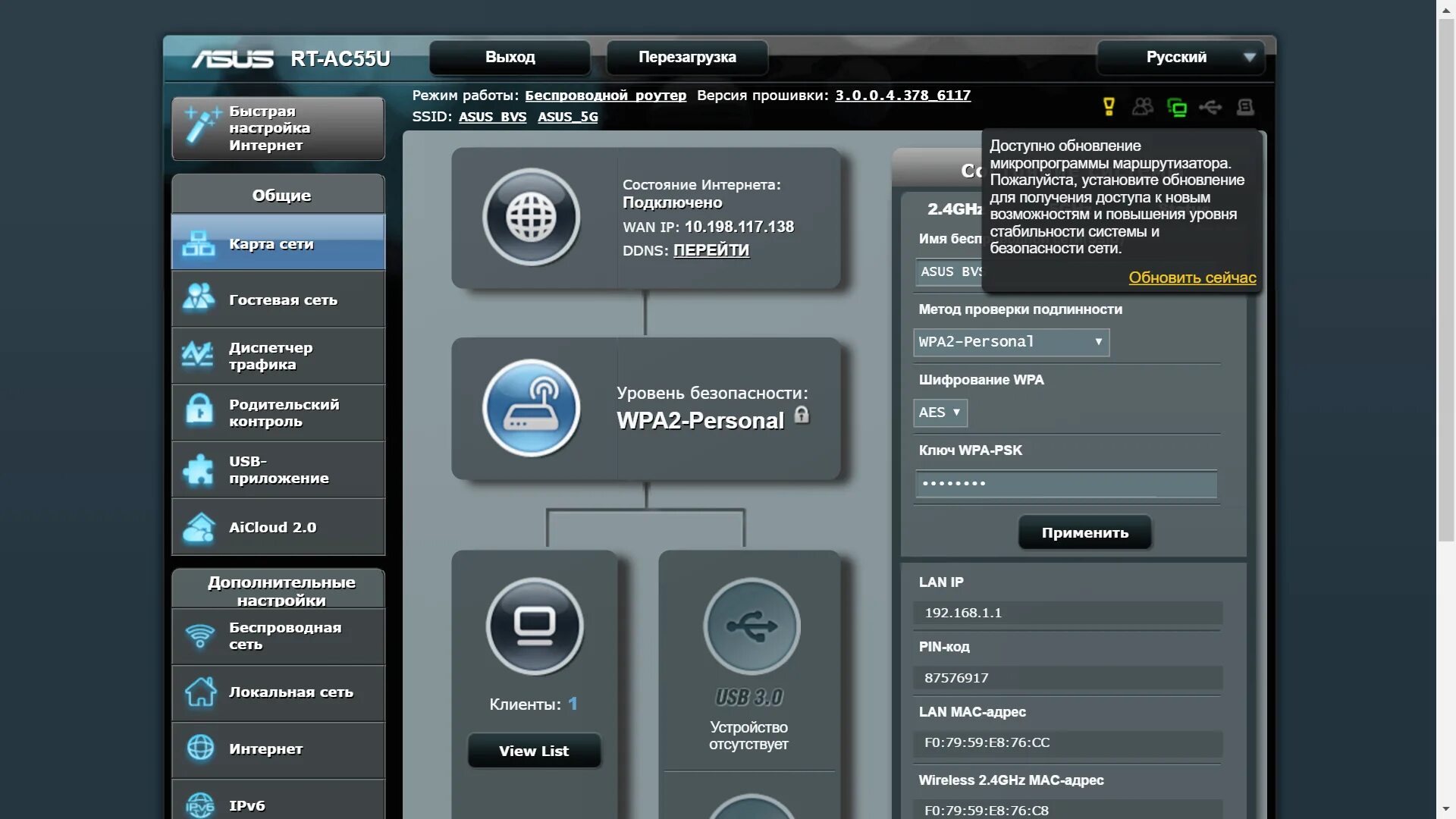
Task: Select the wireless router icon in network map
Action: (x=531, y=408)
